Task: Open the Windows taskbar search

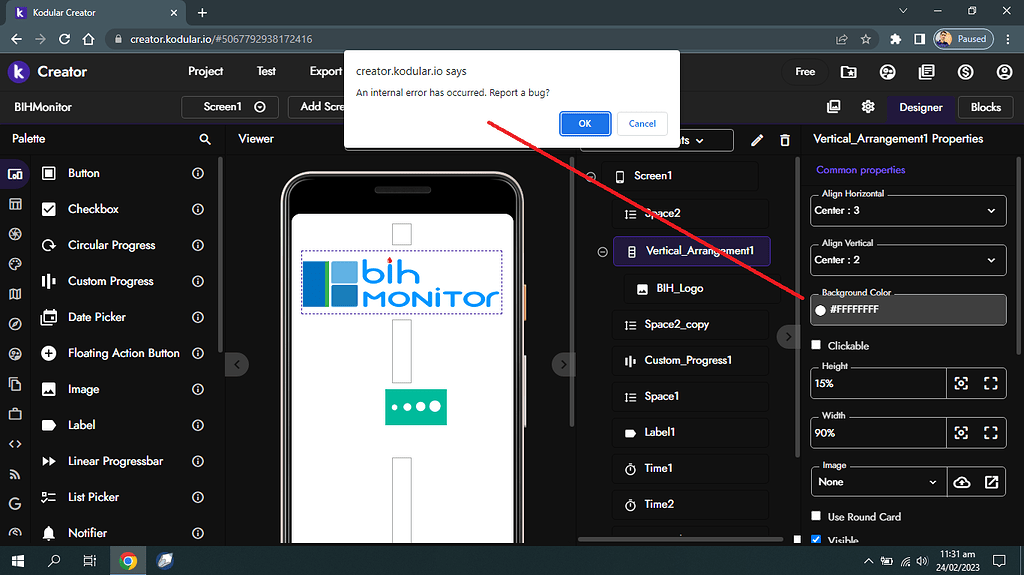Action: tap(54, 561)
